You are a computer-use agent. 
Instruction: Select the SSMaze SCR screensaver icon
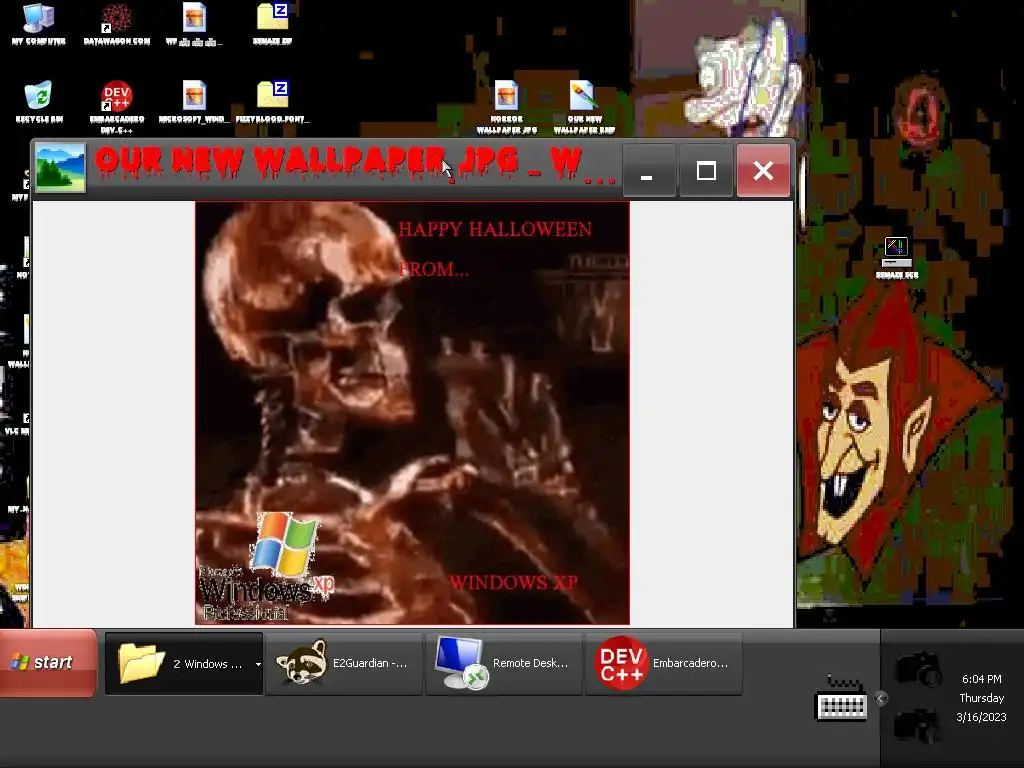[897, 258]
